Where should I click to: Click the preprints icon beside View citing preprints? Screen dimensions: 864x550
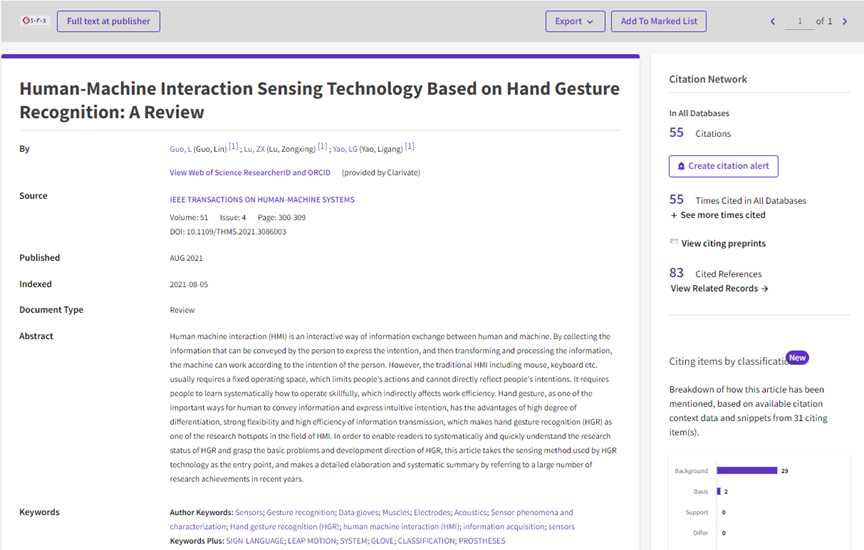674,243
